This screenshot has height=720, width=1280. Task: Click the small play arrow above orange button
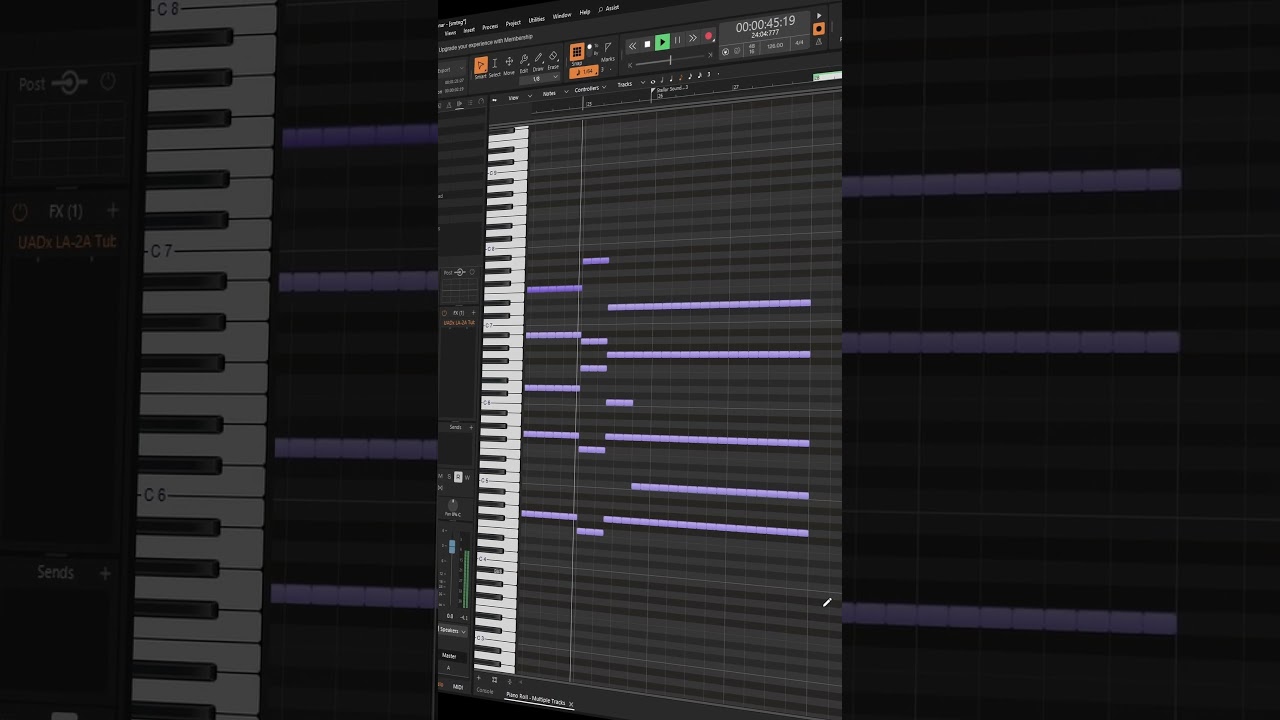click(819, 15)
